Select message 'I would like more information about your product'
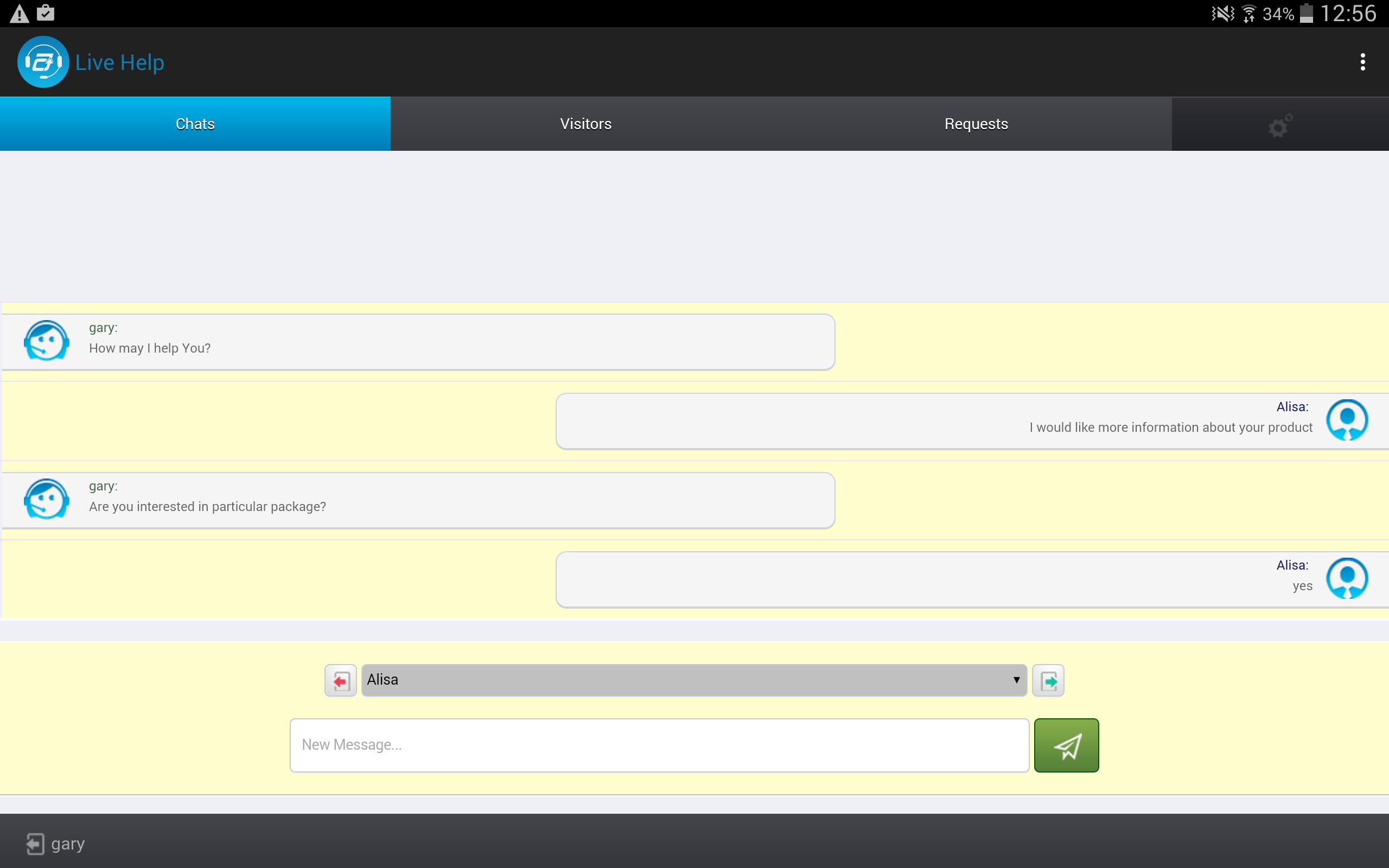This screenshot has width=1389, height=868. click(1171, 427)
